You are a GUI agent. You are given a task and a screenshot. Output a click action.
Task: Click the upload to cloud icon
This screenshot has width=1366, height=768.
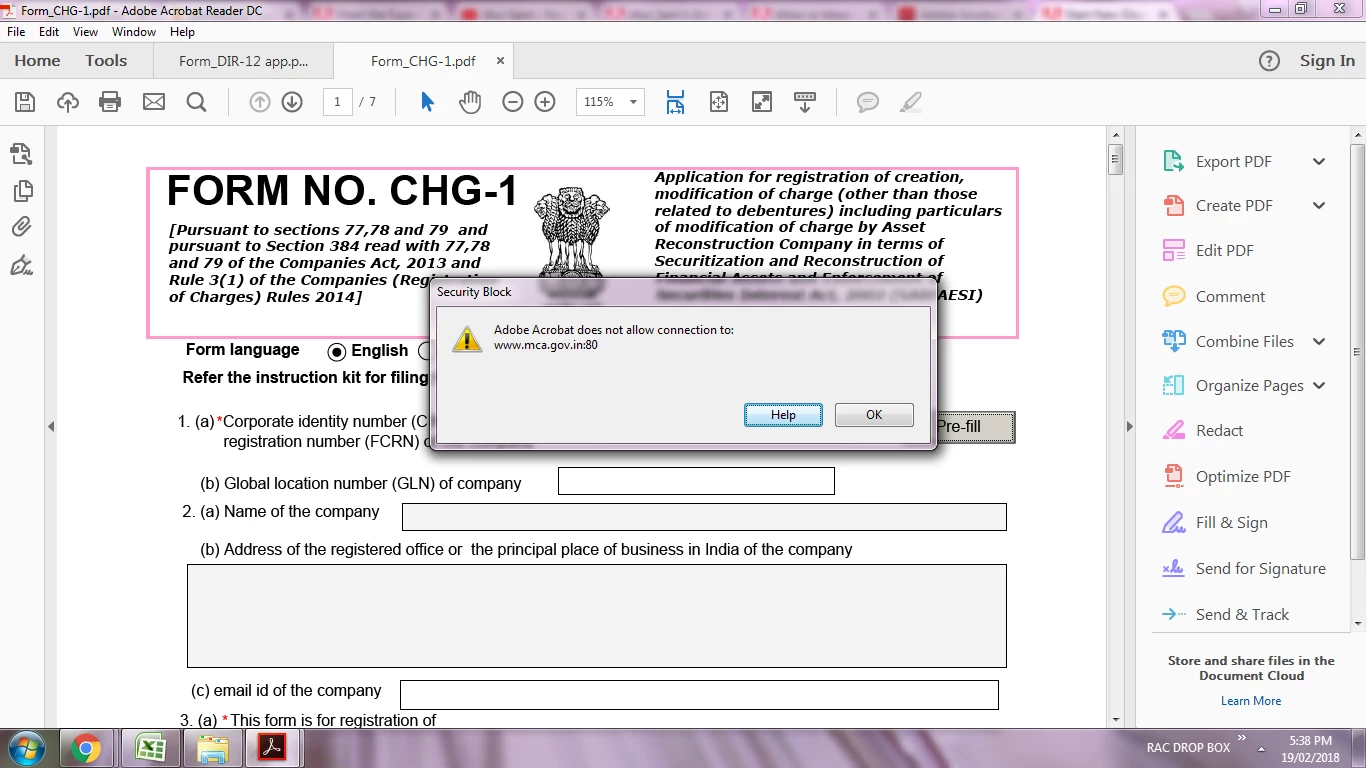tap(68, 102)
